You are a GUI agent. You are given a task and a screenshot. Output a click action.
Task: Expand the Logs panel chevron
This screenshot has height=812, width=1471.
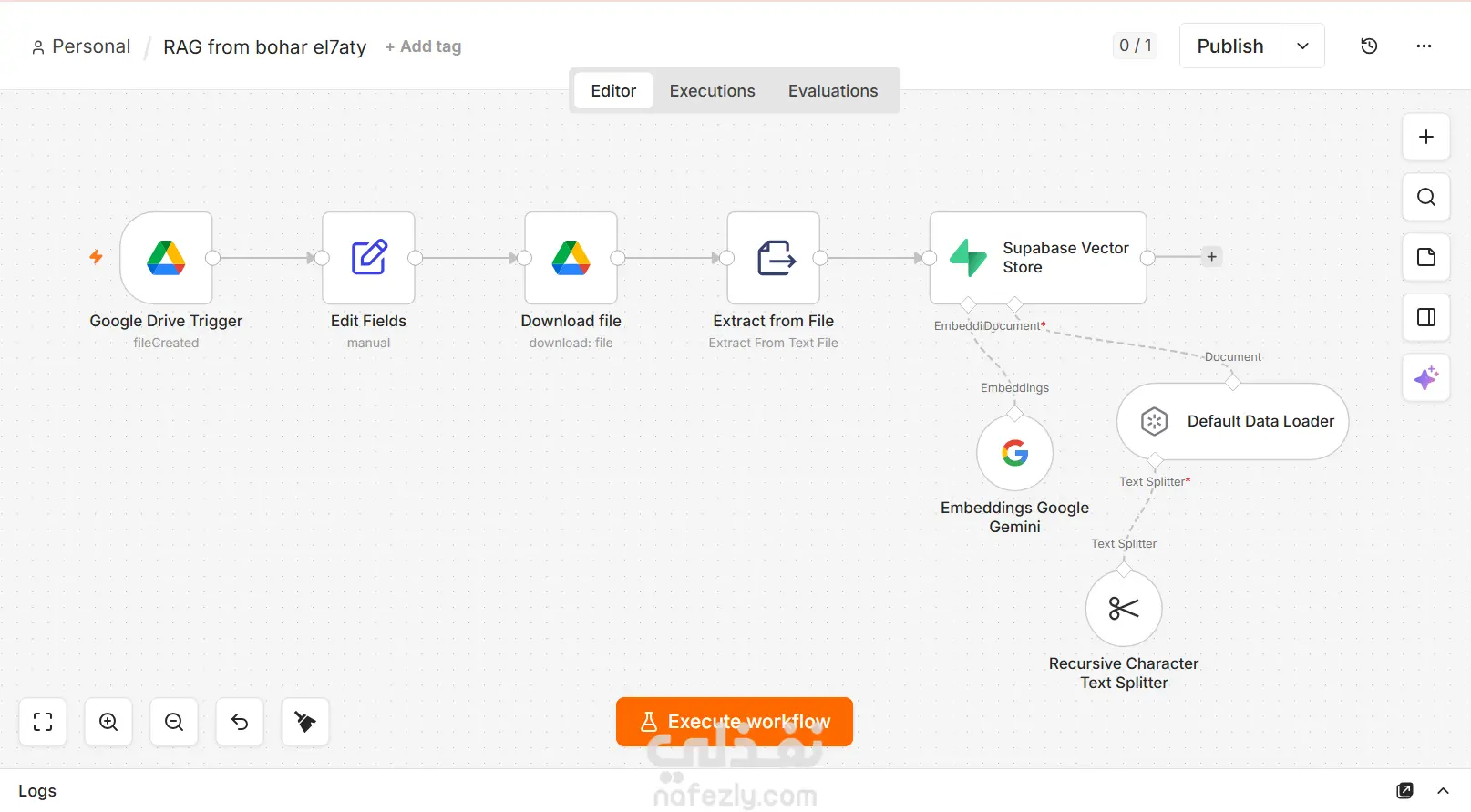pos(1443,790)
